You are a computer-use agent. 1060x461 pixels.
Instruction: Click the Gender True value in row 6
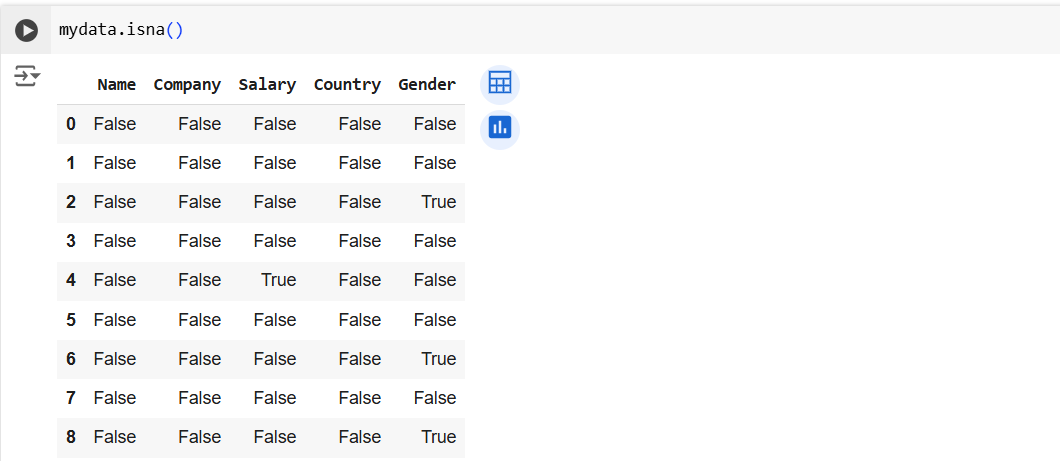click(x=438, y=359)
